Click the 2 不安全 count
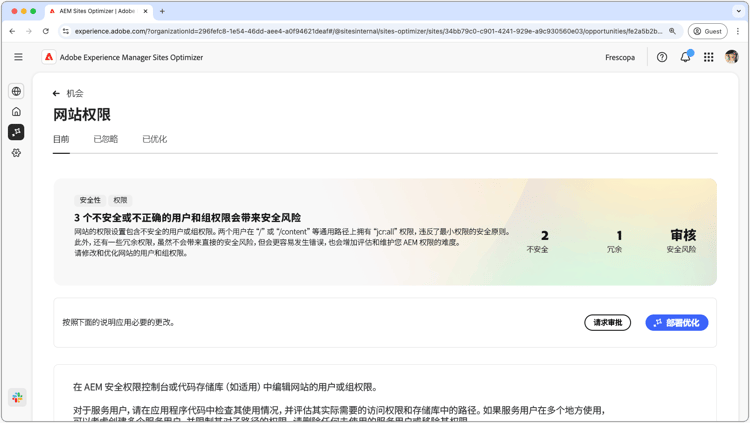This screenshot has height=423, width=750. point(538,241)
